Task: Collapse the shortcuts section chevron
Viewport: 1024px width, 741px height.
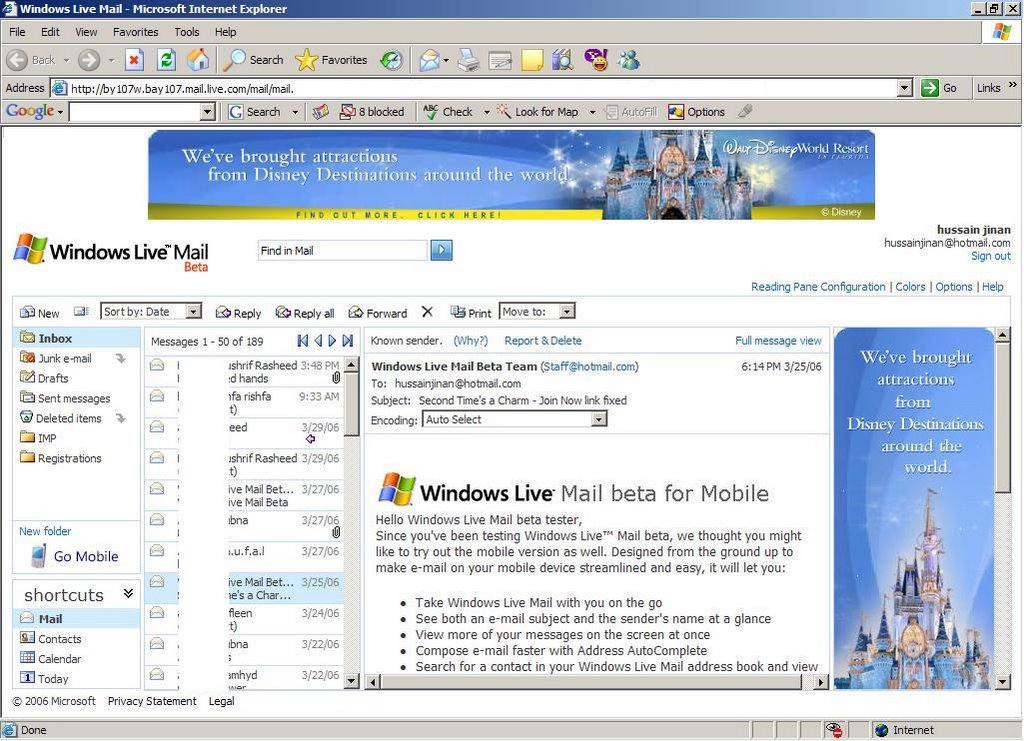Action: click(128, 593)
